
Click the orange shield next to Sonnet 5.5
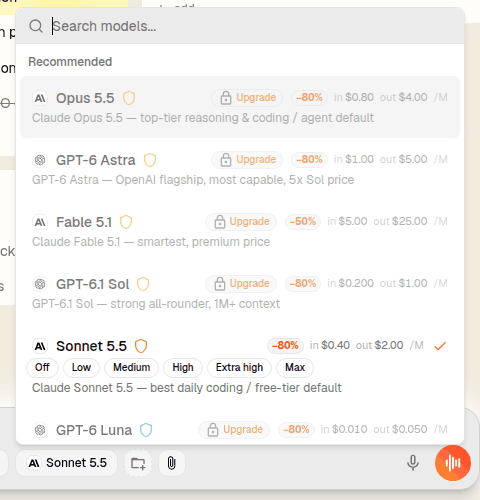141,346
